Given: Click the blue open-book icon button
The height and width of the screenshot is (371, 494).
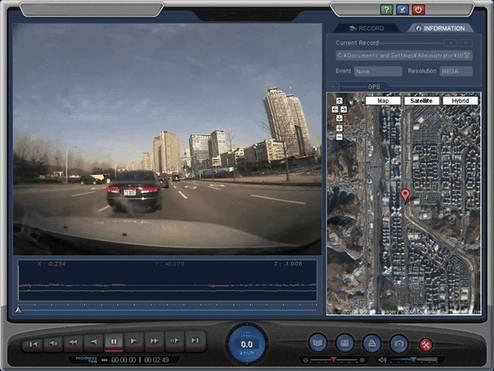Looking at the screenshot, I should pyautogui.click(x=318, y=343).
